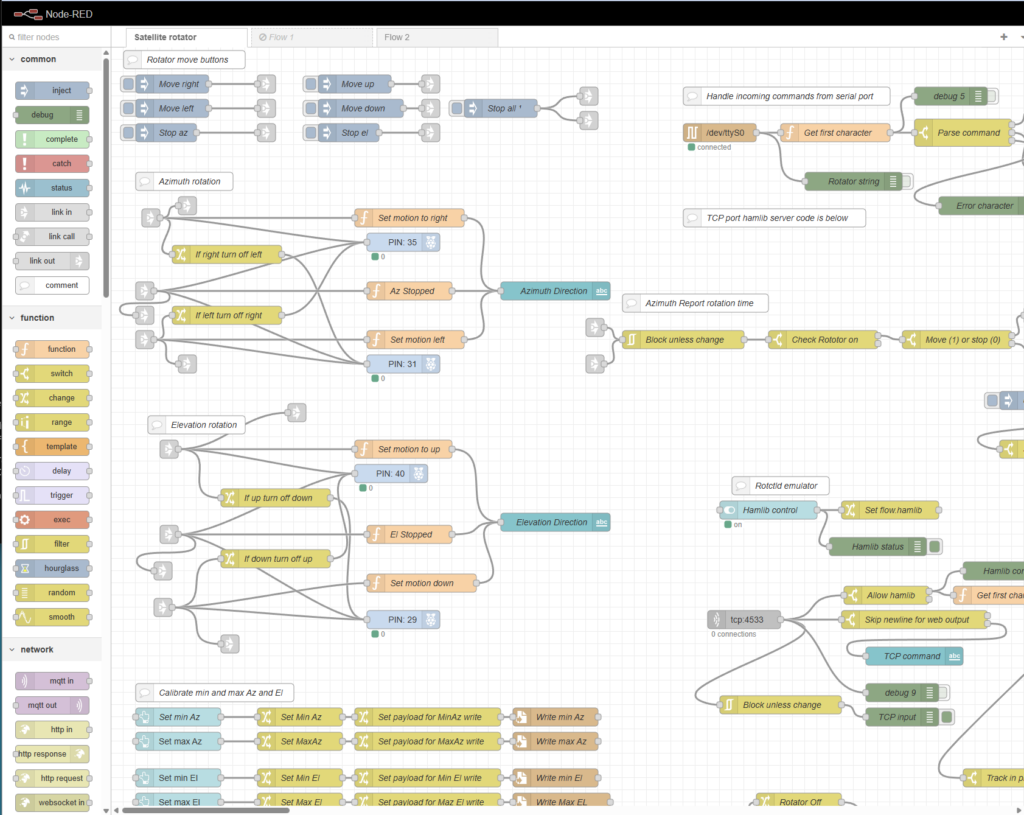Open the disabled Flow 1 tab
The image size is (1024, 815).
point(310,37)
